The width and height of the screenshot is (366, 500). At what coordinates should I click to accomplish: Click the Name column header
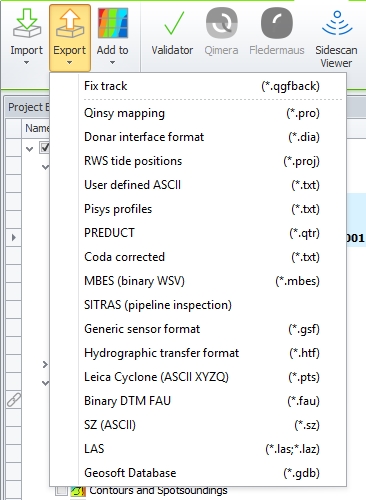(36, 128)
